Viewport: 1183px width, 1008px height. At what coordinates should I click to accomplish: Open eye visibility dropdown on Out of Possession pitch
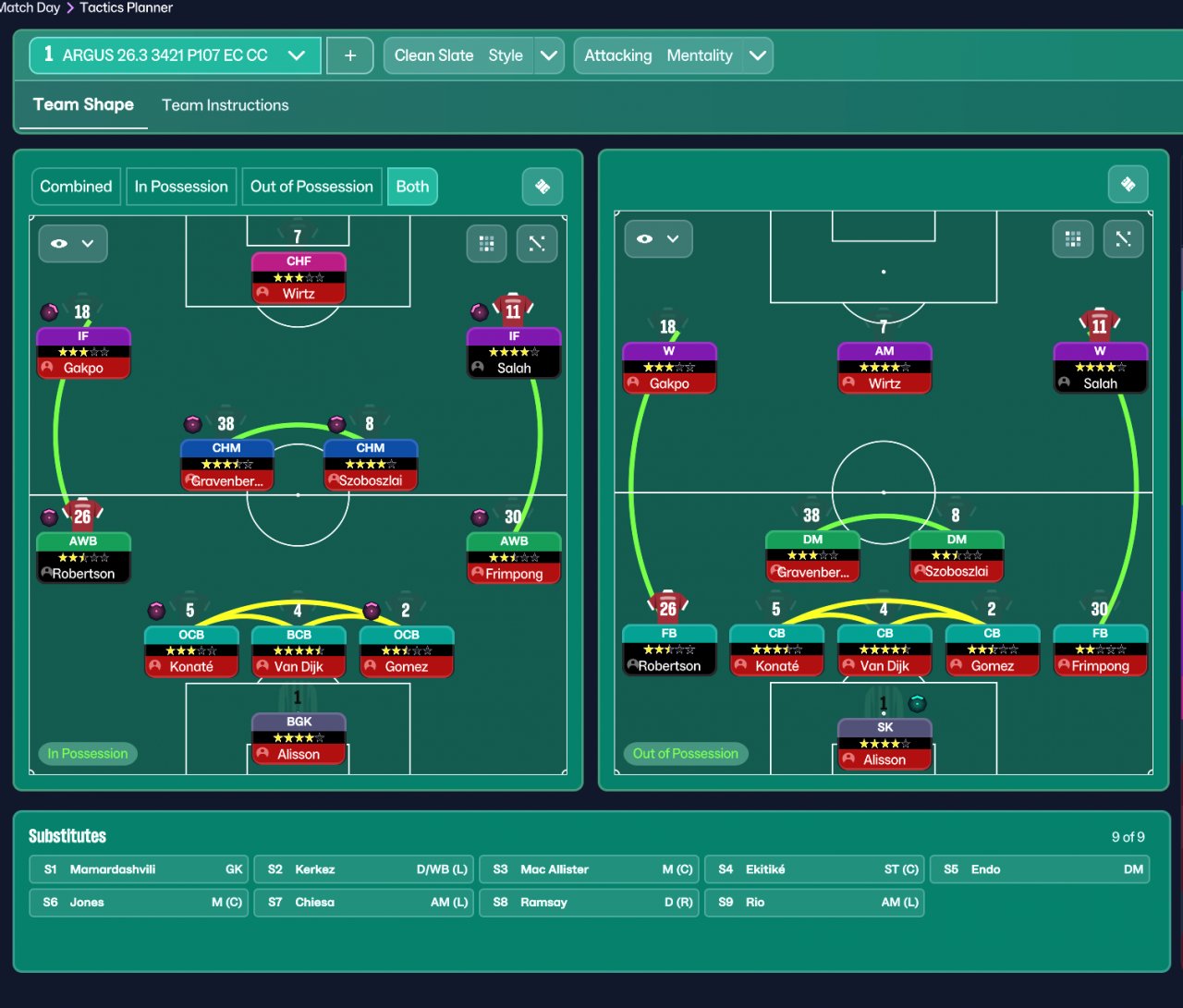click(x=659, y=239)
